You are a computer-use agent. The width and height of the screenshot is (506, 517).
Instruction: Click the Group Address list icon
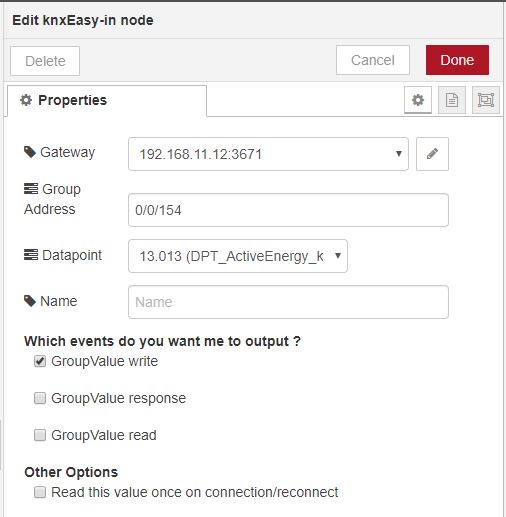tap(31, 189)
